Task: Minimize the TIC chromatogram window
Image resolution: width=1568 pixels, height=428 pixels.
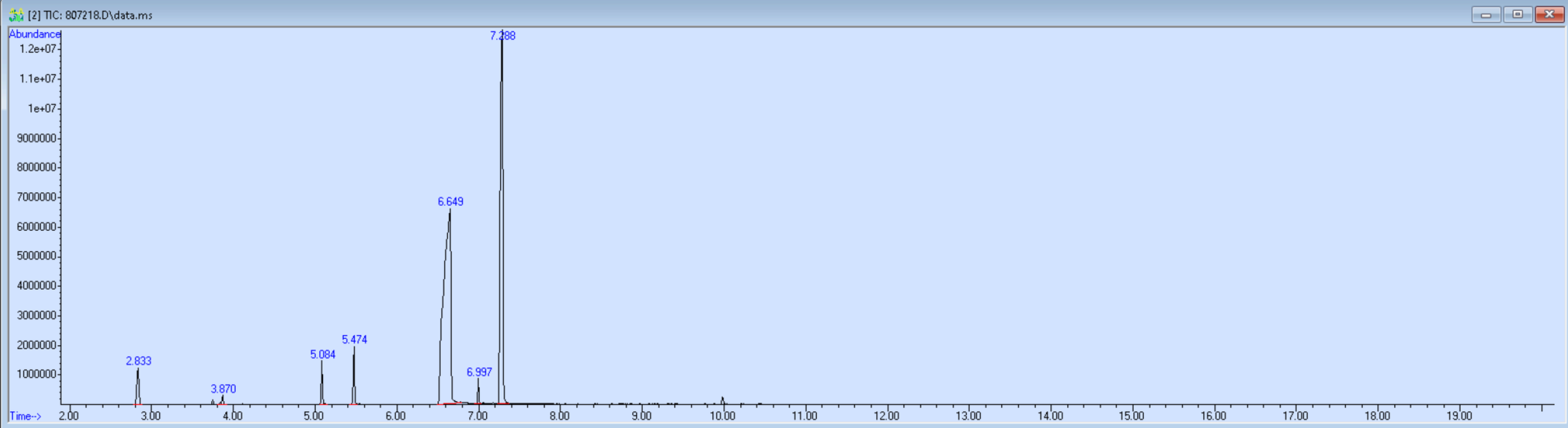Action: pos(1486,14)
